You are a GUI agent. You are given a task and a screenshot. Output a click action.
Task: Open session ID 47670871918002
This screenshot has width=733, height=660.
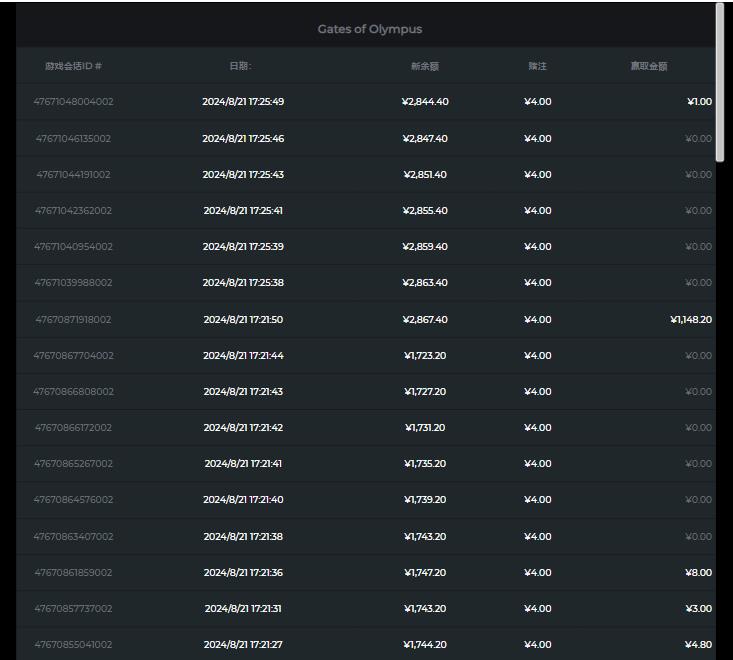click(73, 320)
